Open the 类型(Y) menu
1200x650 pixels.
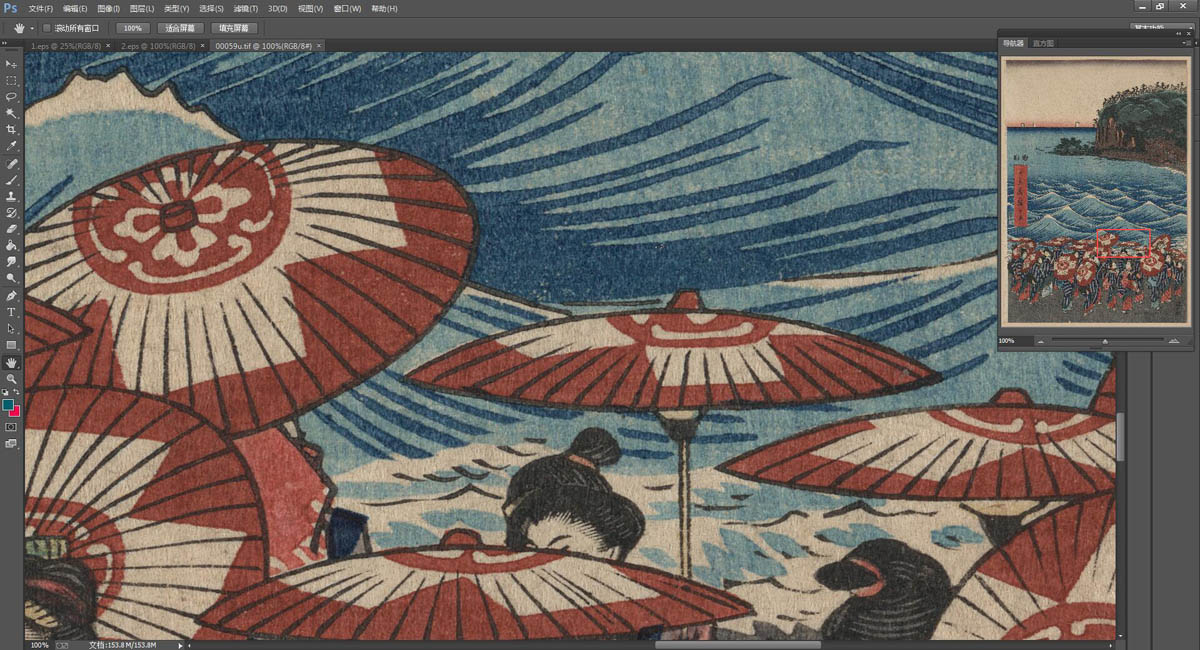point(177,9)
